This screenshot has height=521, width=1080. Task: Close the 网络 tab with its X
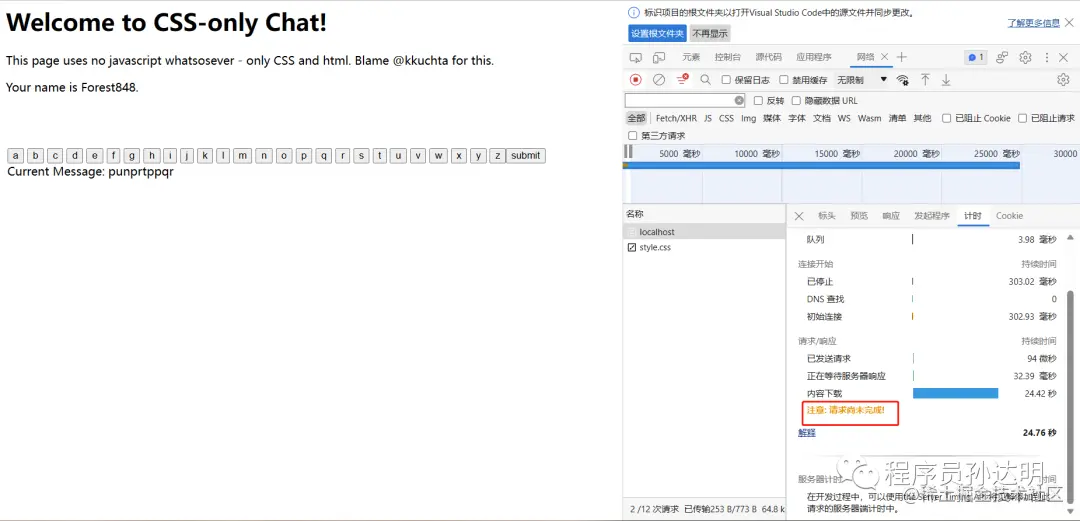[x=884, y=57]
